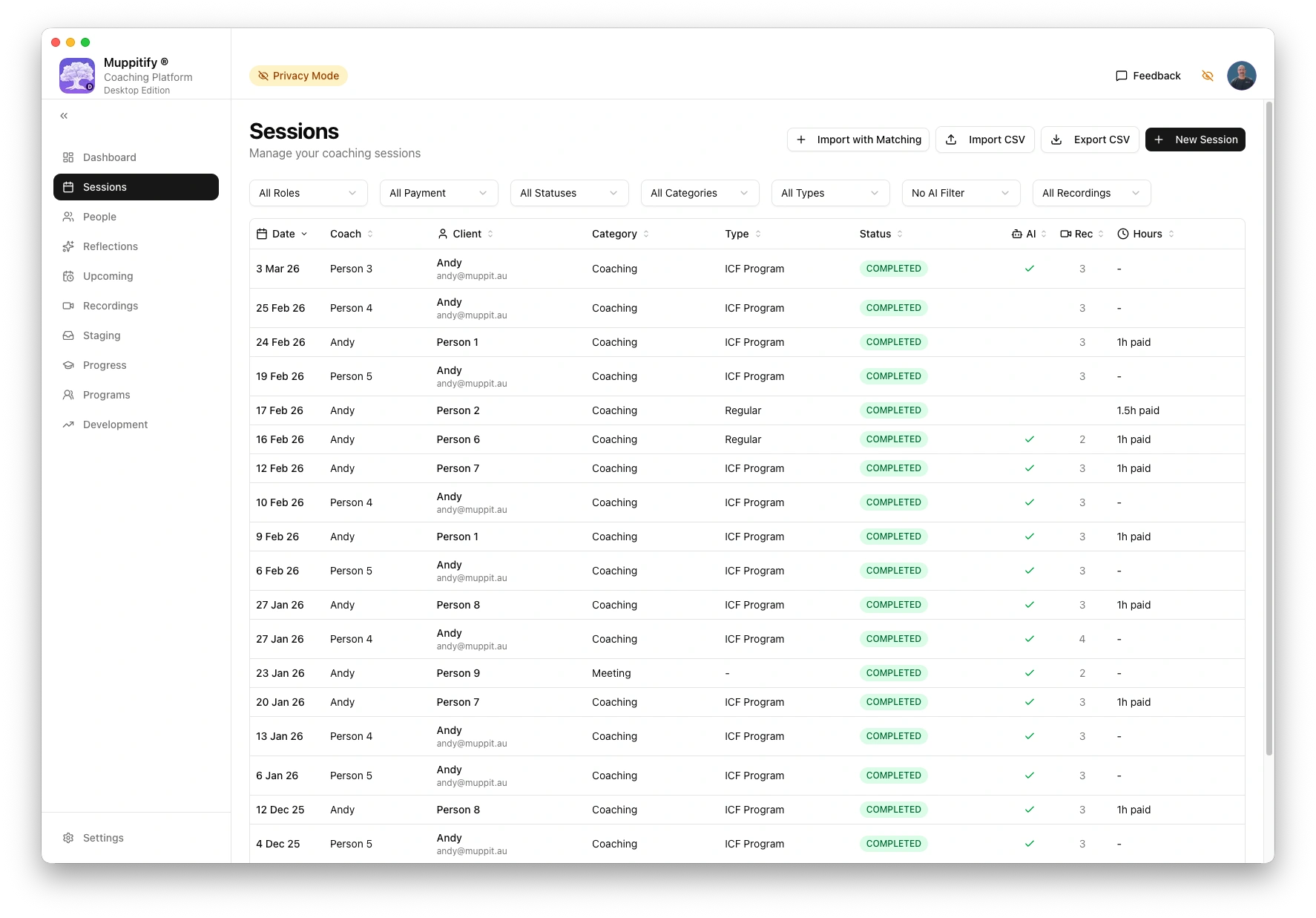Click the profile avatar picture
This screenshot has width=1316, height=918.
pyautogui.click(x=1241, y=76)
